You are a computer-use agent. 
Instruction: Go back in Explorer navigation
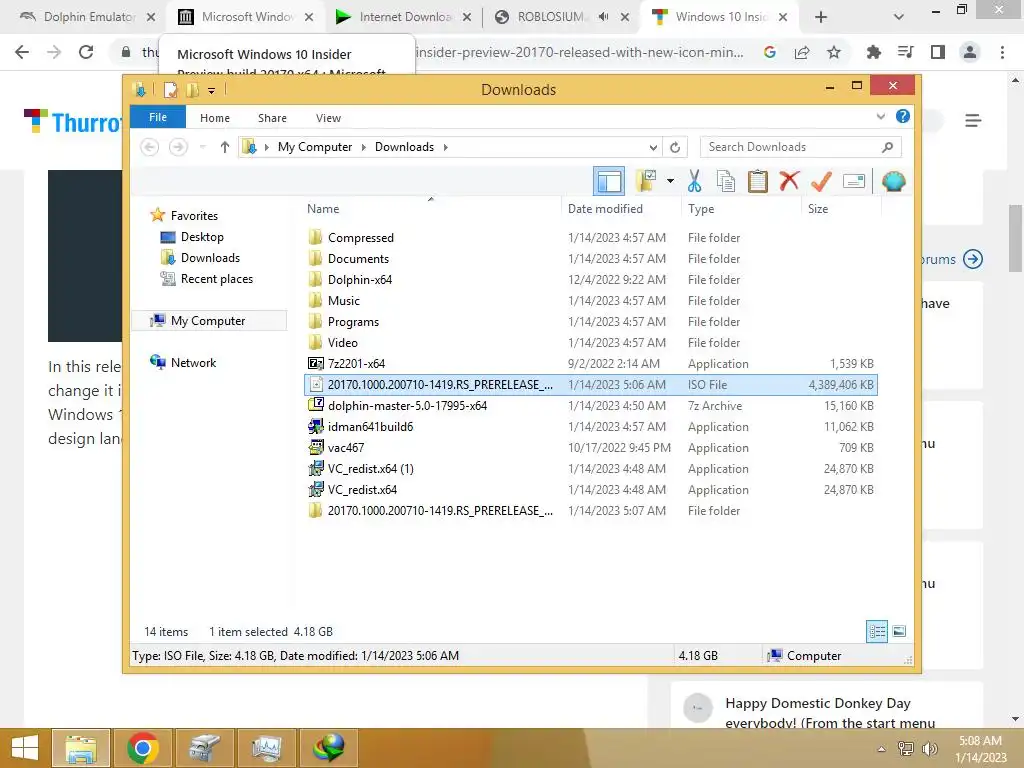(150, 147)
